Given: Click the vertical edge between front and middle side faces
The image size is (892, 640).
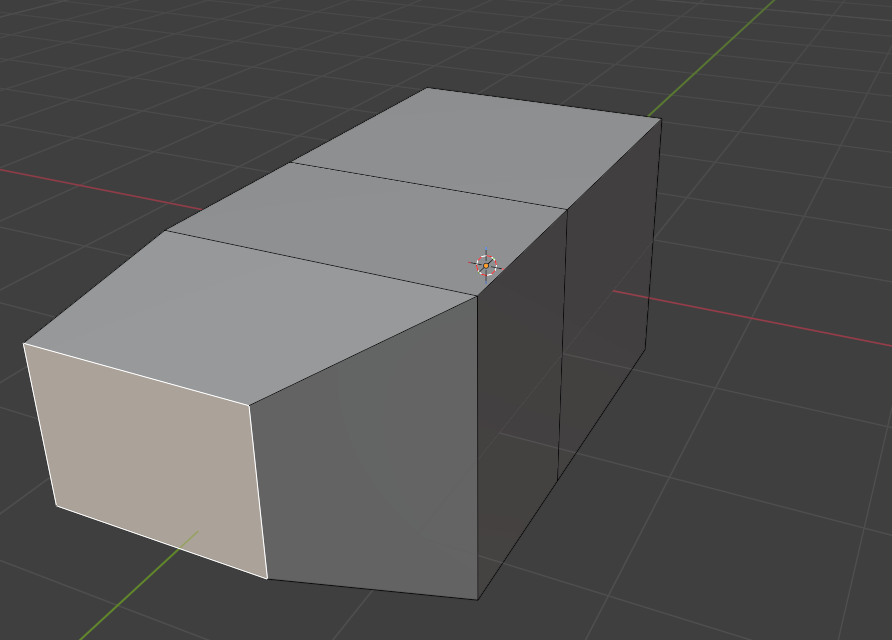Looking at the screenshot, I should [x=478, y=450].
